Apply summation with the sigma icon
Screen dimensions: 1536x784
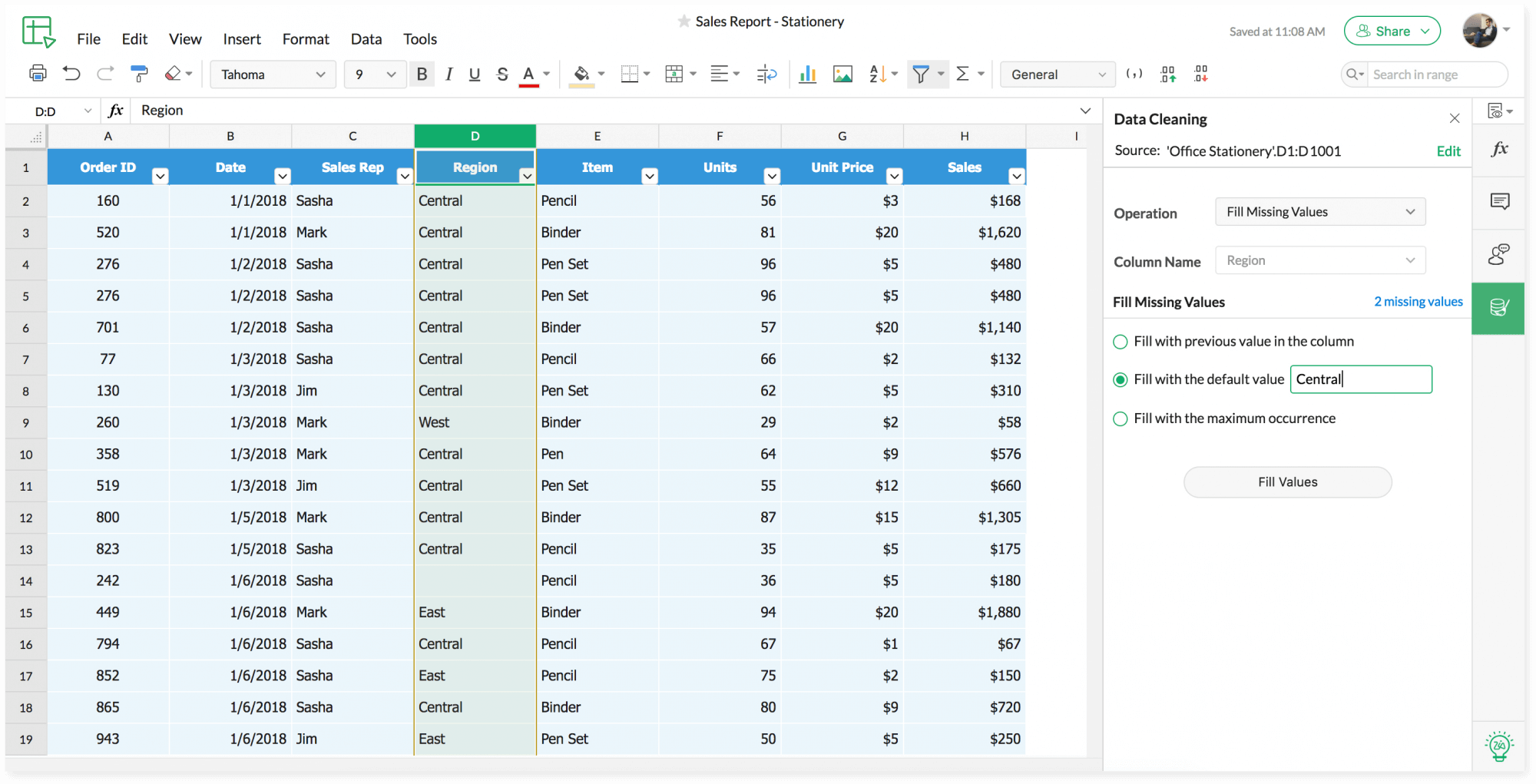(x=962, y=74)
